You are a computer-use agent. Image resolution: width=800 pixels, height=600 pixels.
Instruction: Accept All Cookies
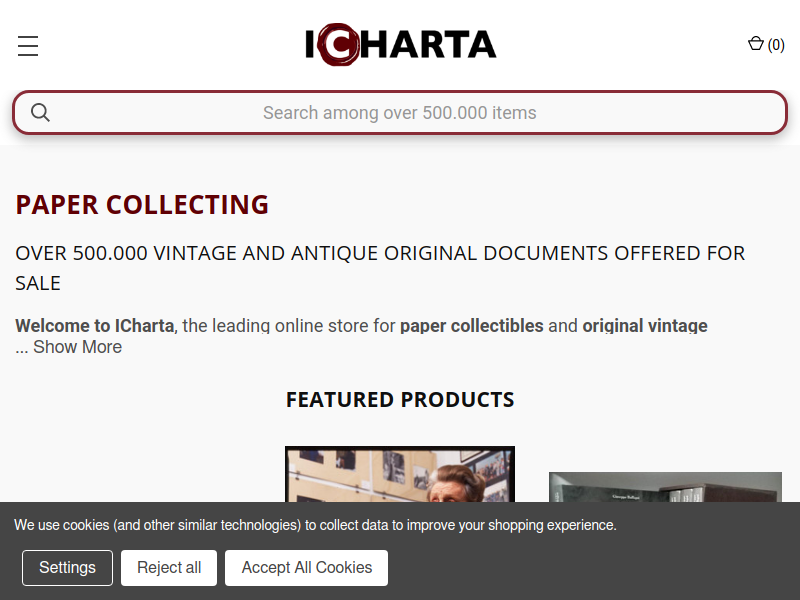click(x=307, y=568)
